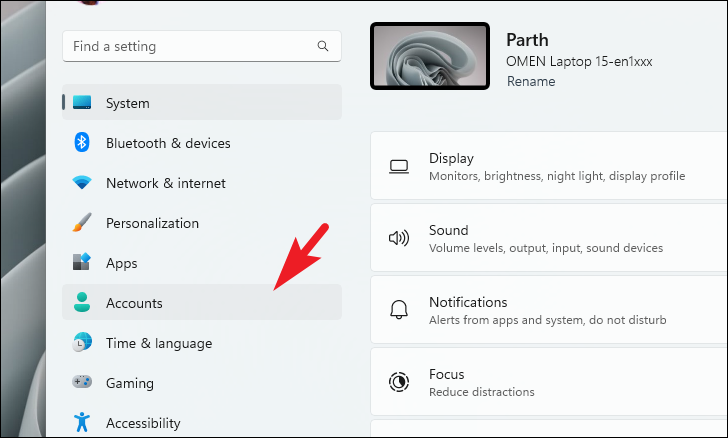Click the Gaming controller icon
728x438 pixels.
pos(82,382)
